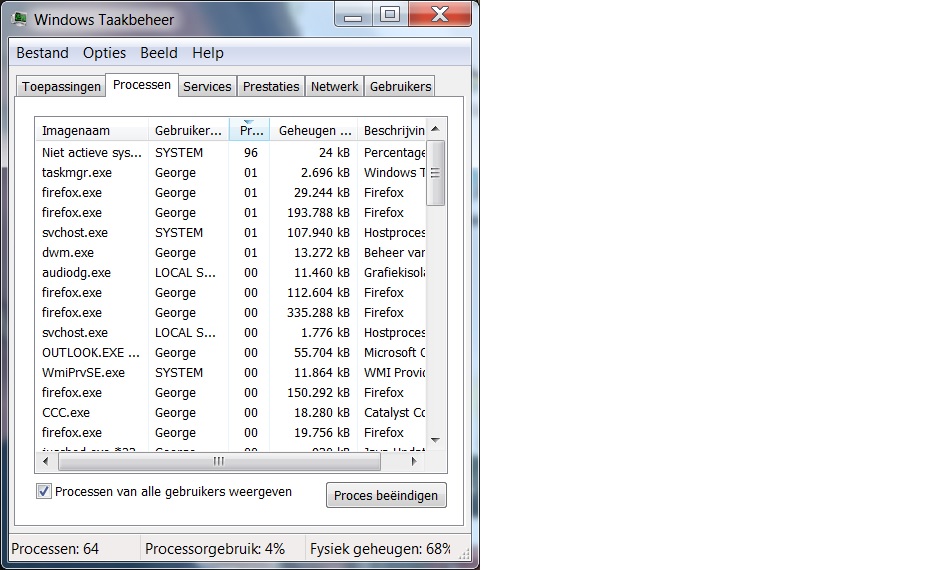Show the Gebruikers tab
Image resolution: width=929 pixels, height=570 pixels.
400,87
